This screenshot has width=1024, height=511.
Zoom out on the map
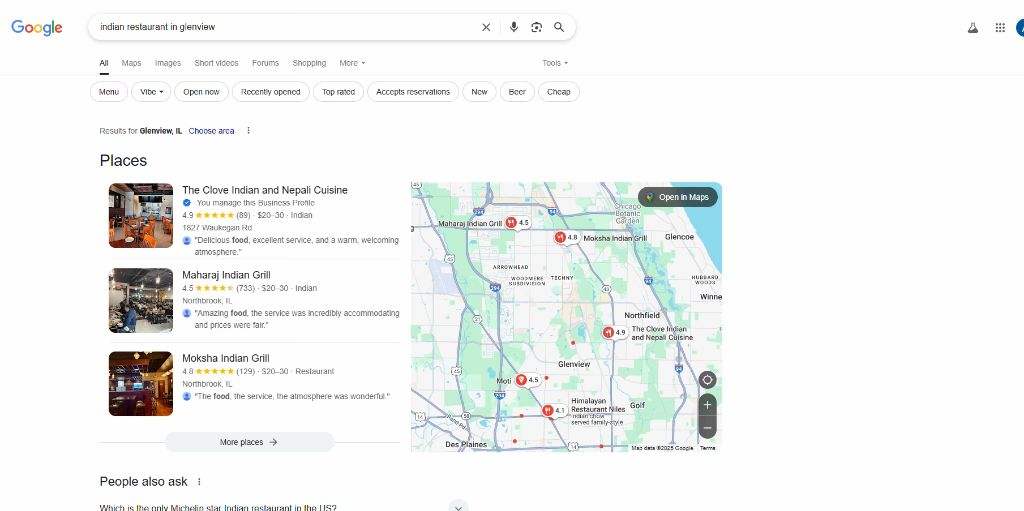(x=707, y=427)
